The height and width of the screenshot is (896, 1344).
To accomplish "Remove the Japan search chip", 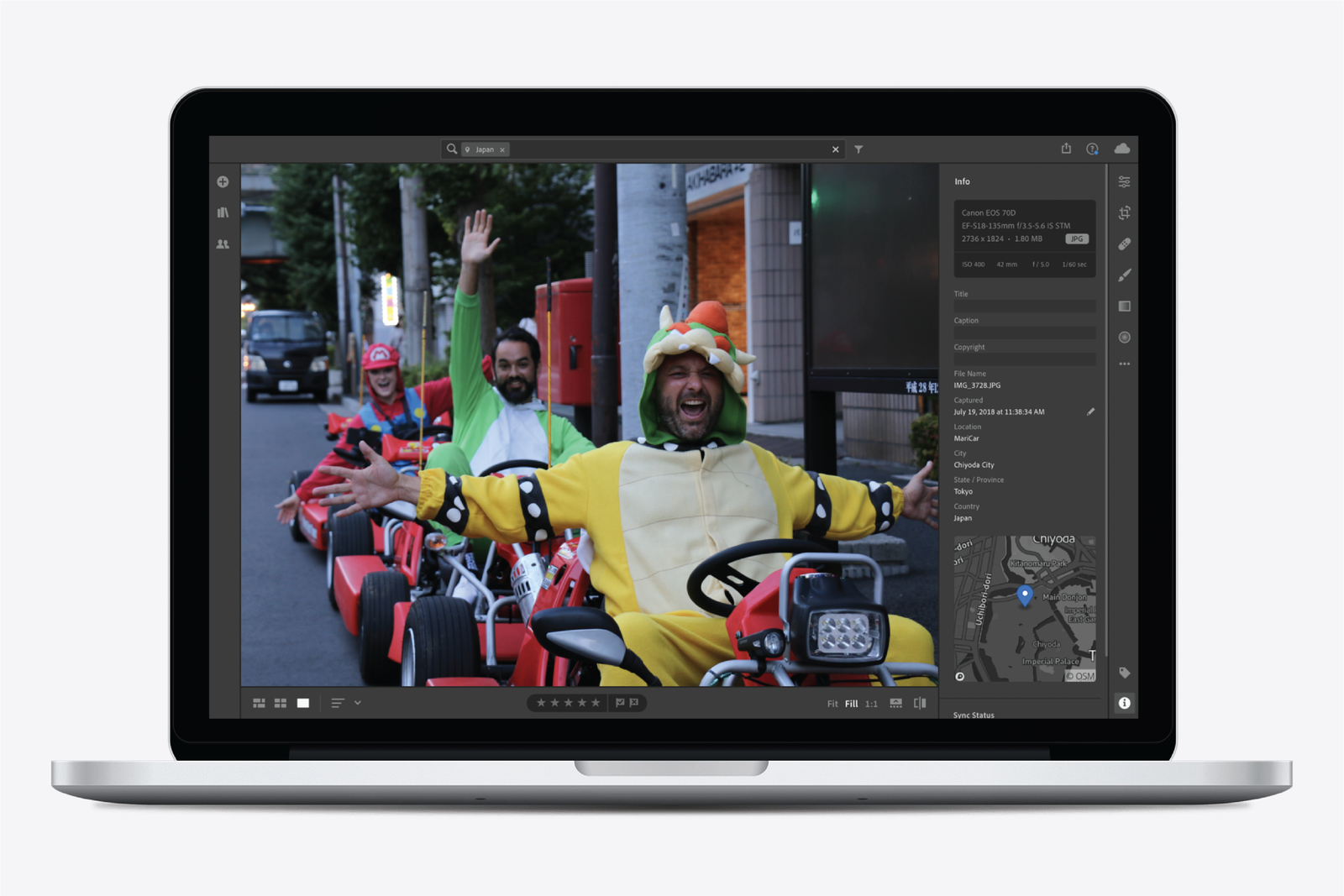I will 502,149.
